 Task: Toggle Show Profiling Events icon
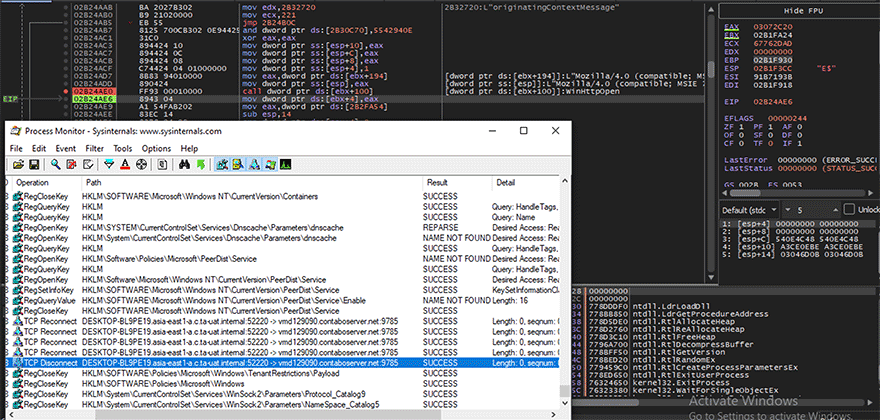[x=286, y=165]
